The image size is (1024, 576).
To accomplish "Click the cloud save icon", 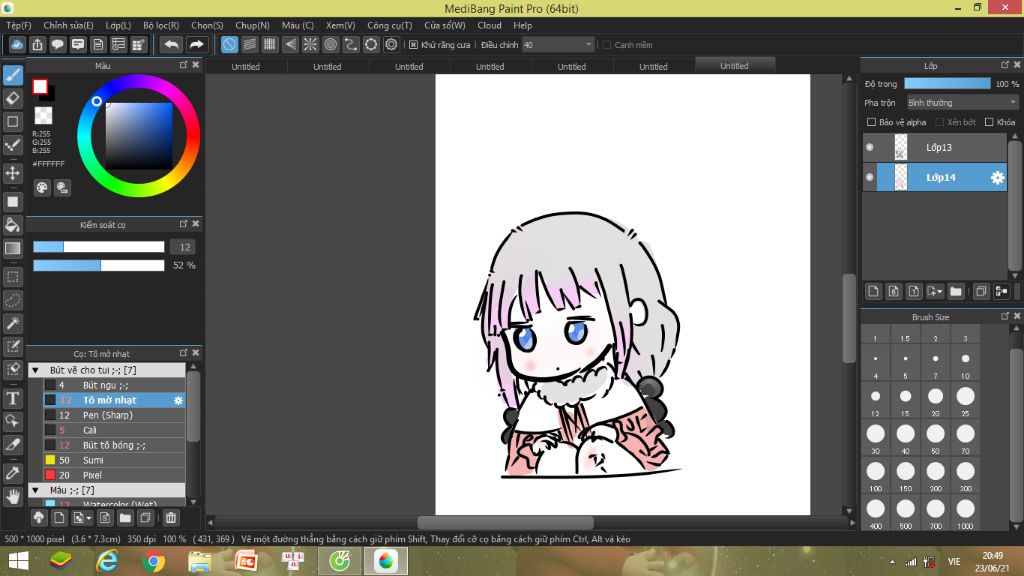I will [x=17, y=44].
